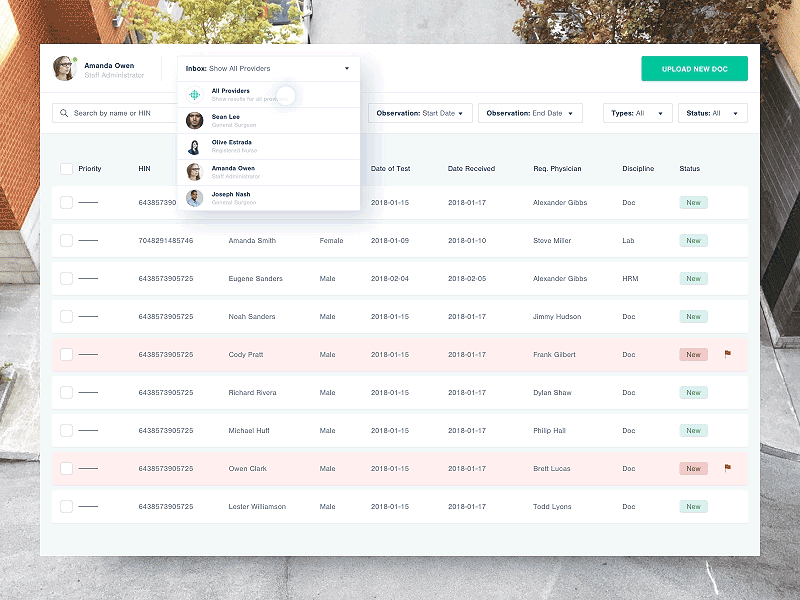Click Sean Lee's avatar photo
Screen dimensions: 800x600
point(193,120)
